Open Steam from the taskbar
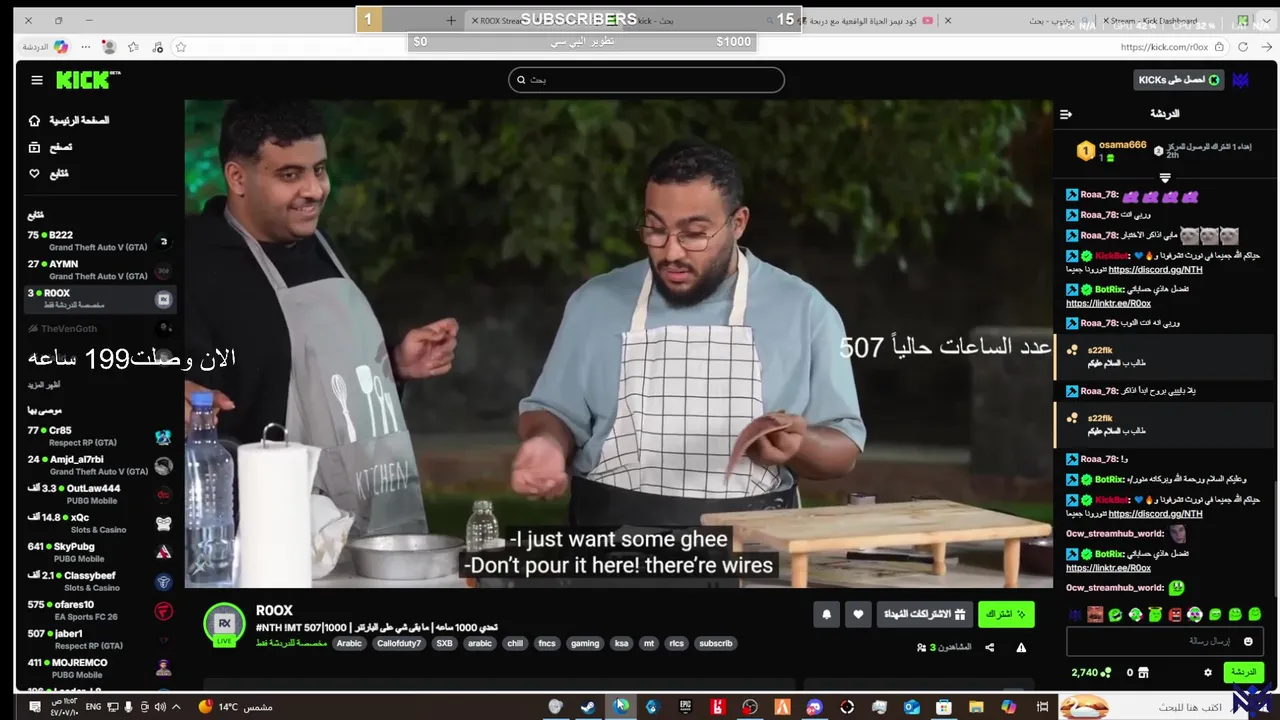This screenshot has height=720, width=1280. [588, 707]
